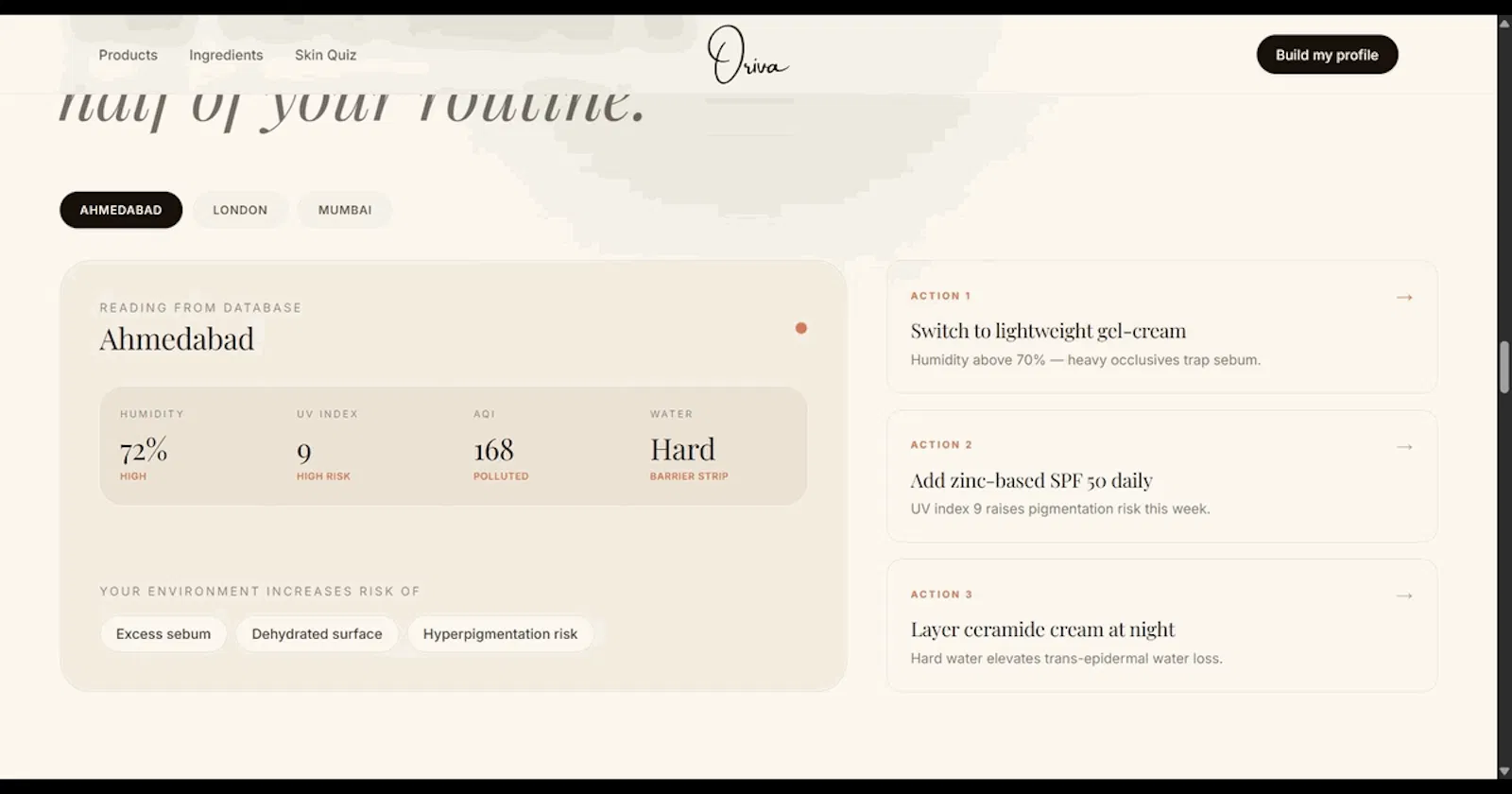Click the arrow on Action 3 card

(1404, 595)
